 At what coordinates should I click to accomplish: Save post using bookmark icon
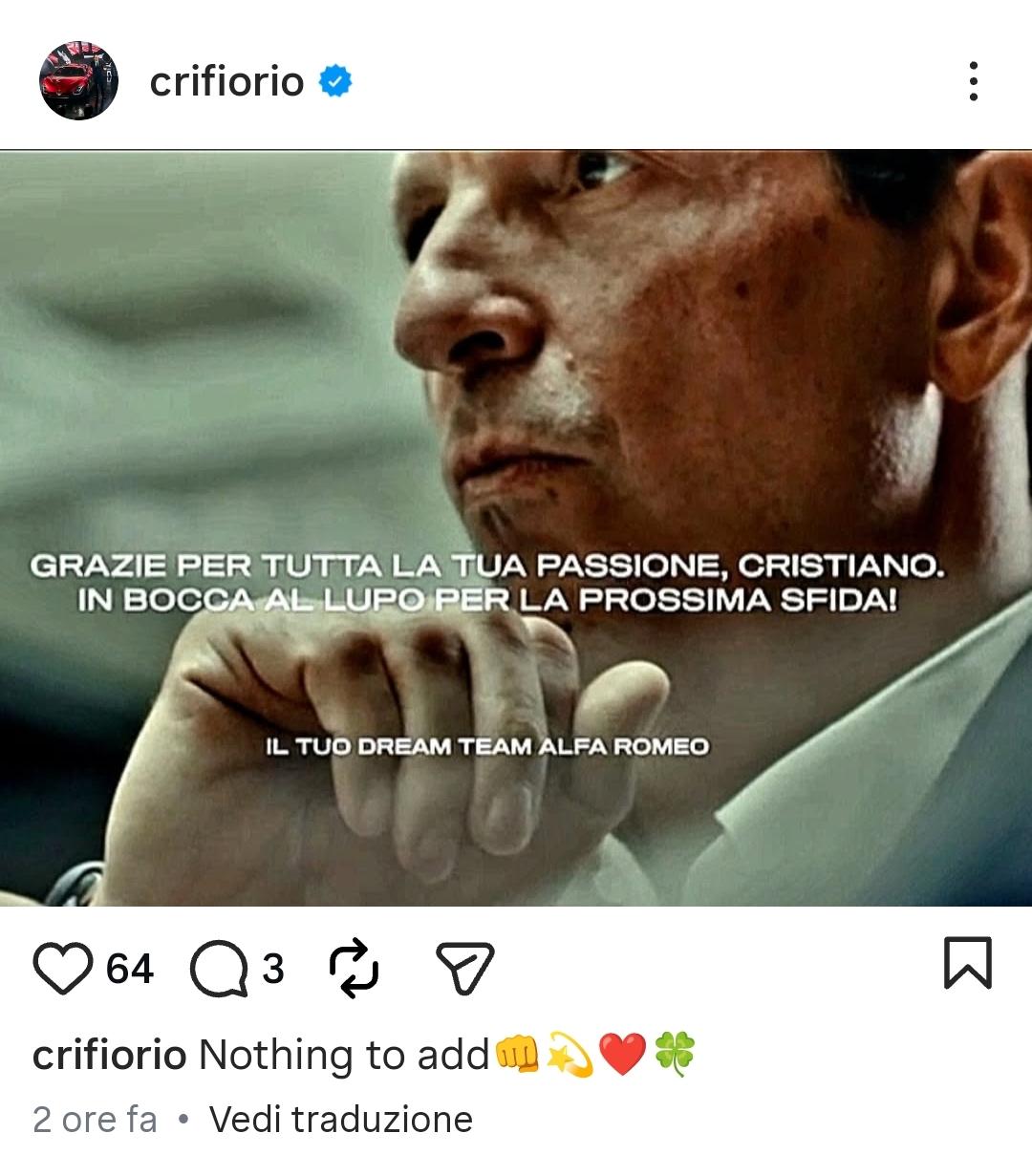[x=968, y=963]
